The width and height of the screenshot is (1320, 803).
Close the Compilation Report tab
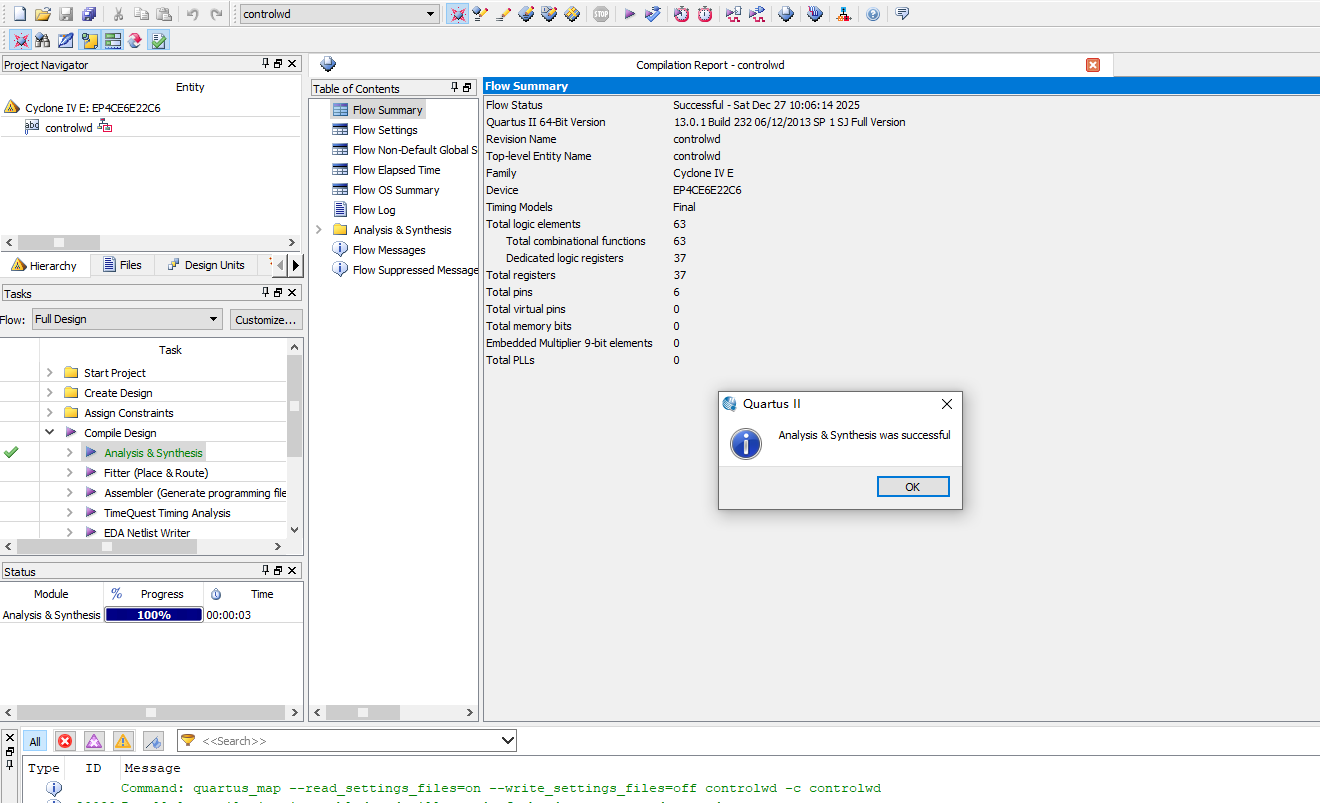1093,65
